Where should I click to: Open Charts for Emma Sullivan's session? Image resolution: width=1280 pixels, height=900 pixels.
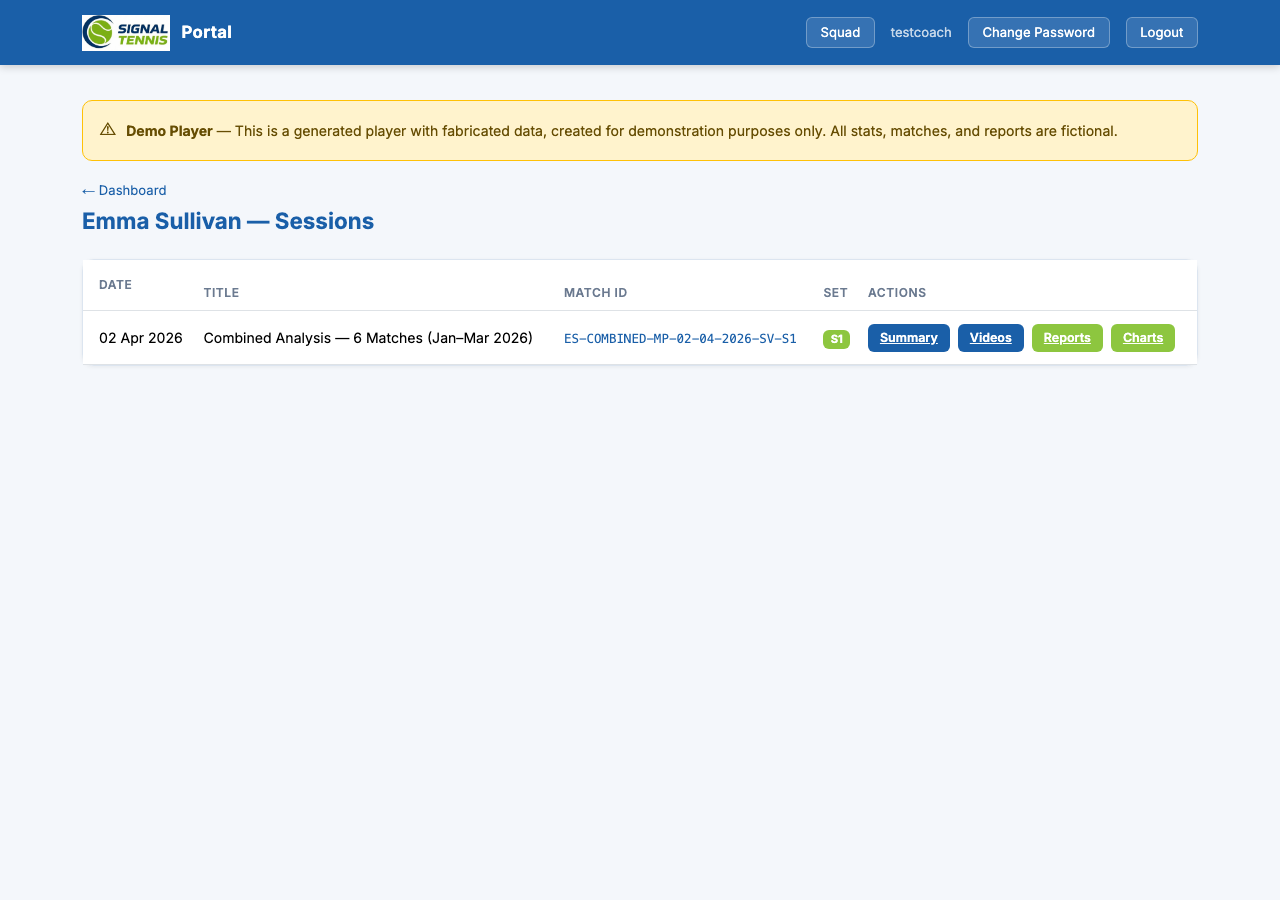point(1142,338)
